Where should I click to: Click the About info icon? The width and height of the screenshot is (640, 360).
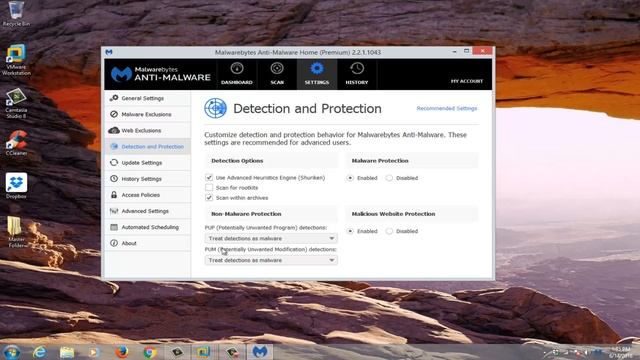[114, 243]
